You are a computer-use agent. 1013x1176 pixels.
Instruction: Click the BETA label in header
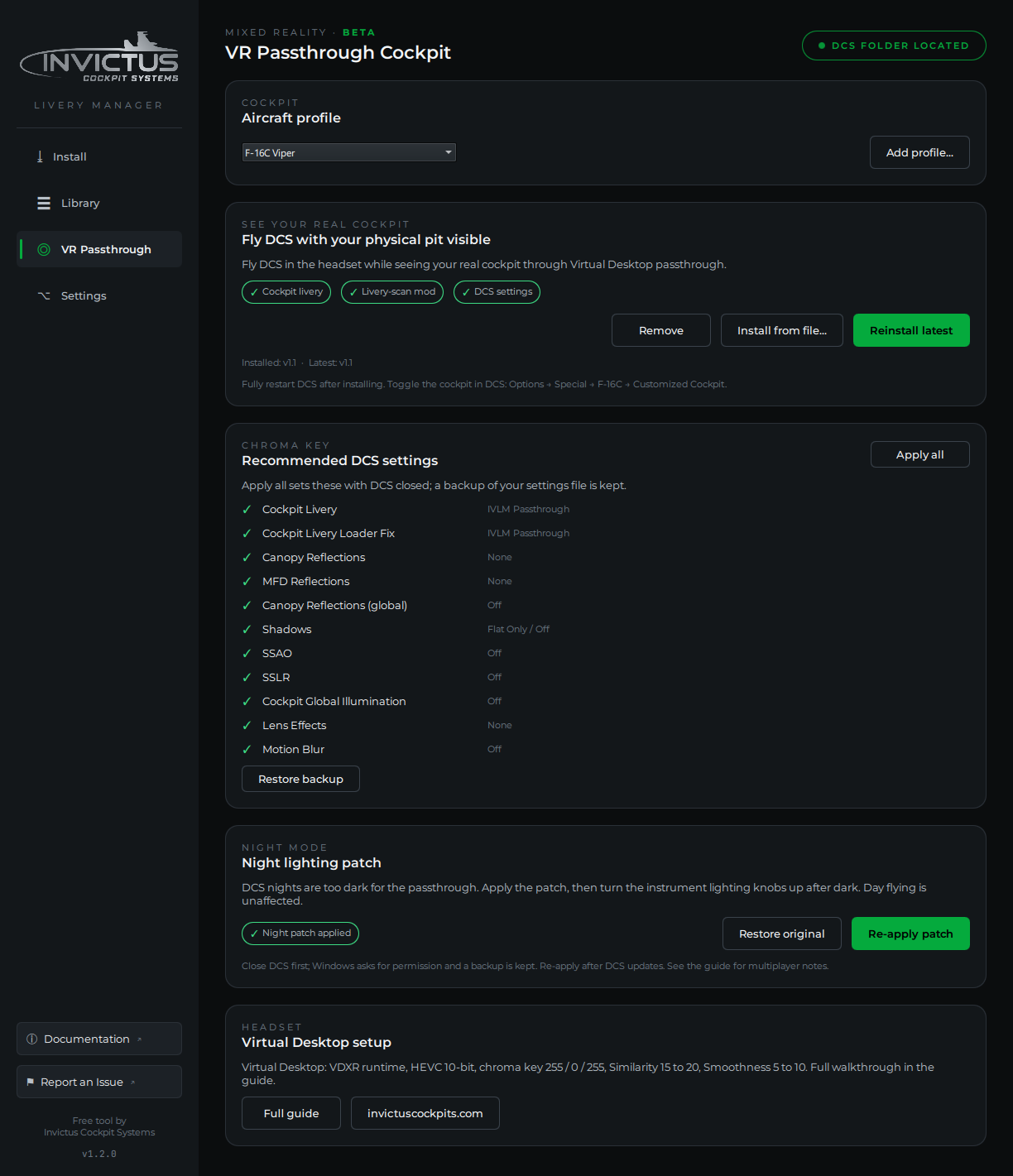pos(358,32)
